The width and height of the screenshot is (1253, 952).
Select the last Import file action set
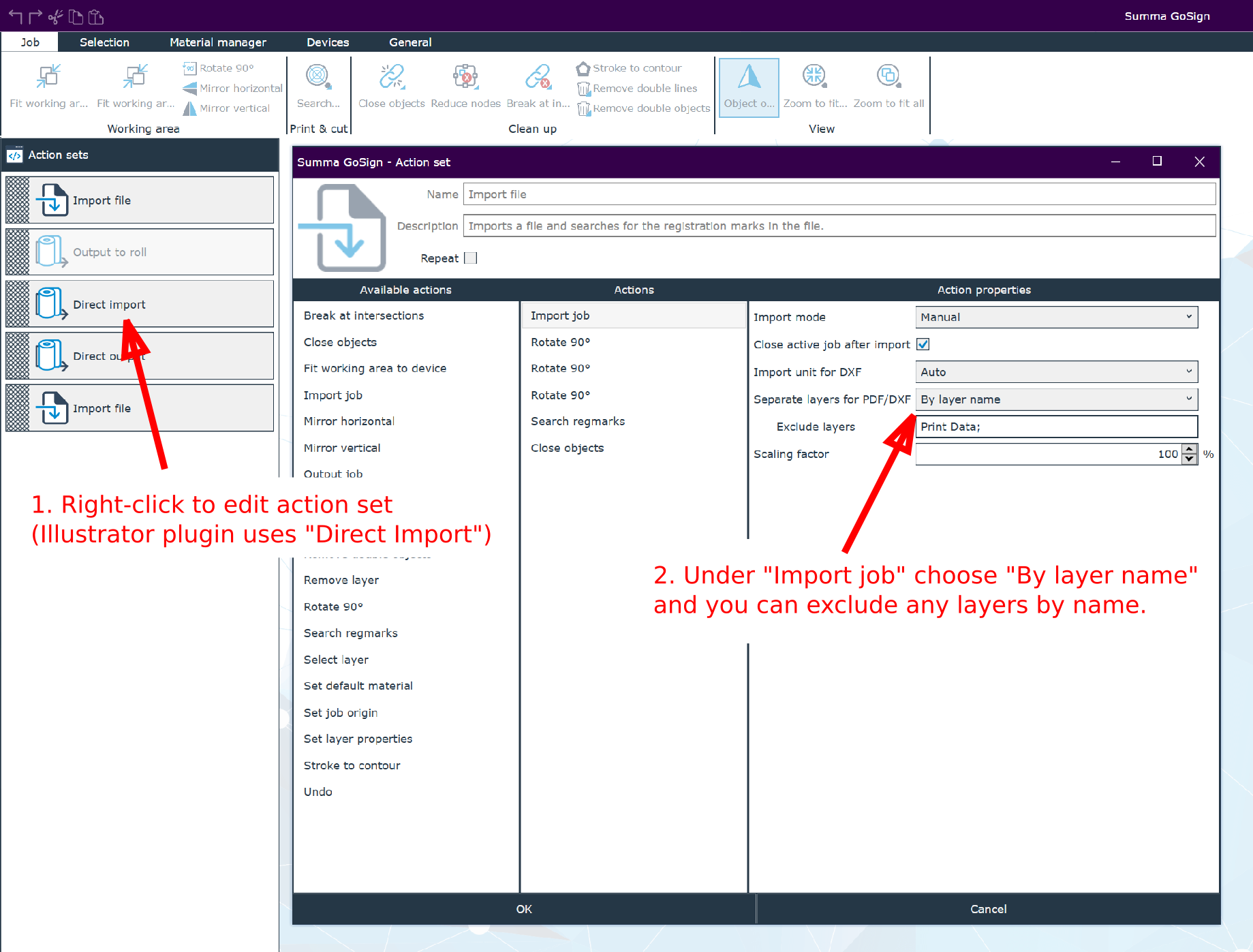(140, 408)
